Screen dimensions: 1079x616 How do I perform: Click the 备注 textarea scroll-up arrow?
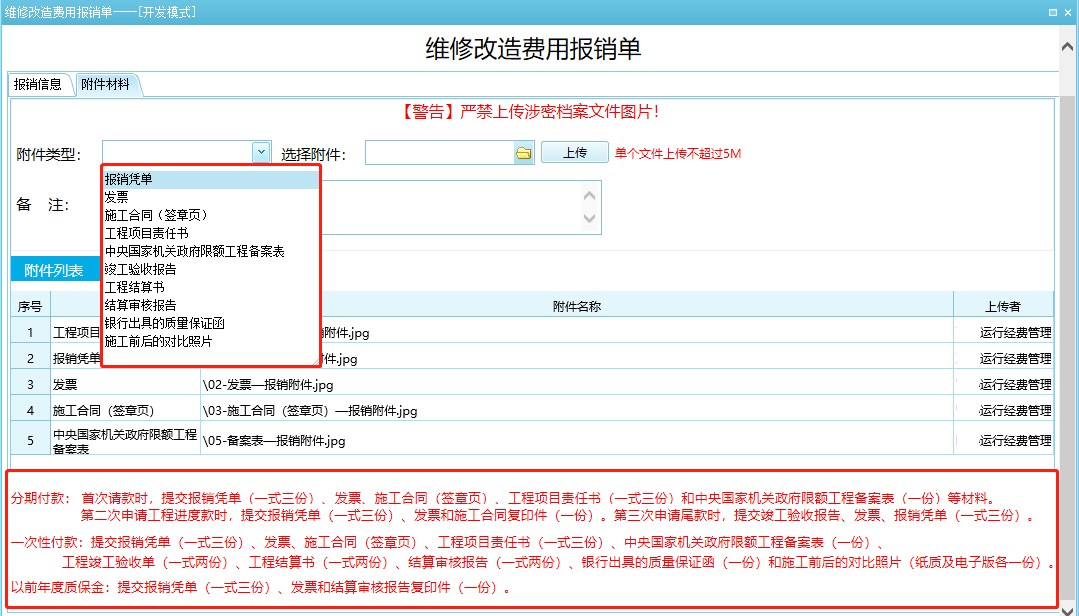click(x=590, y=195)
